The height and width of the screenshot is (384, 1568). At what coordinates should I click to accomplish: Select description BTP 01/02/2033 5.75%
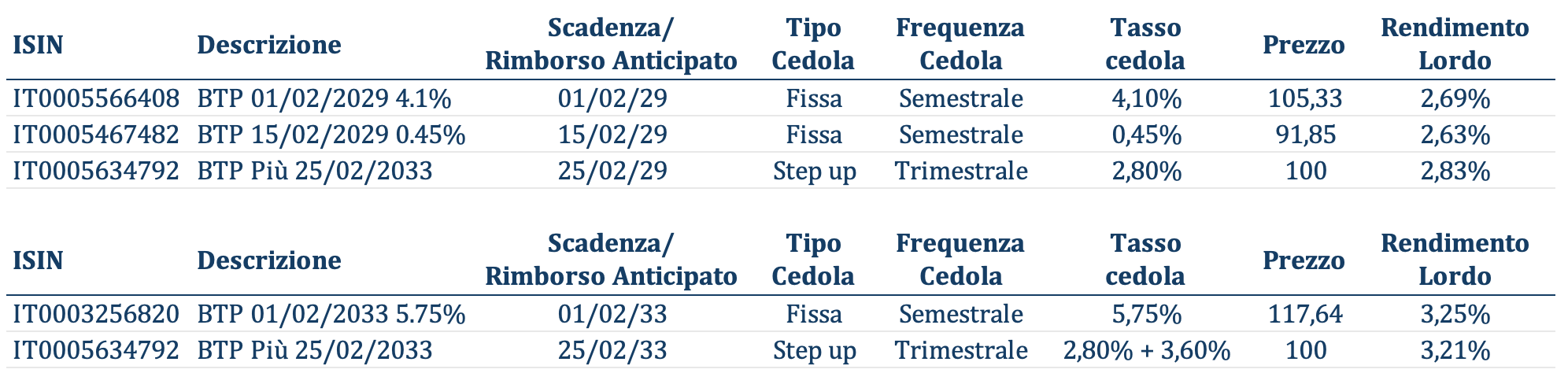tap(331, 315)
